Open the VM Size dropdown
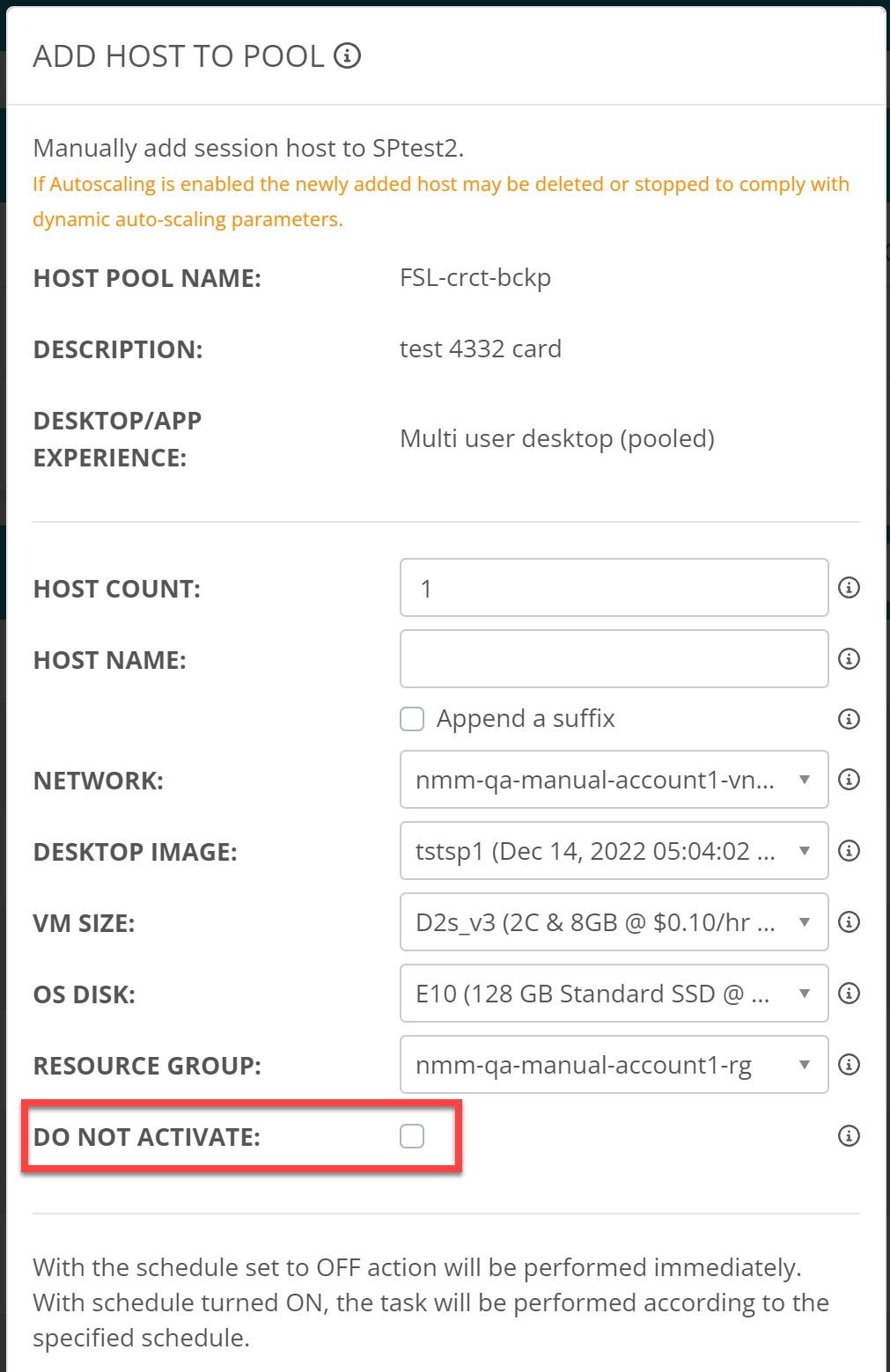This screenshot has width=890, height=1372. (614, 922)
